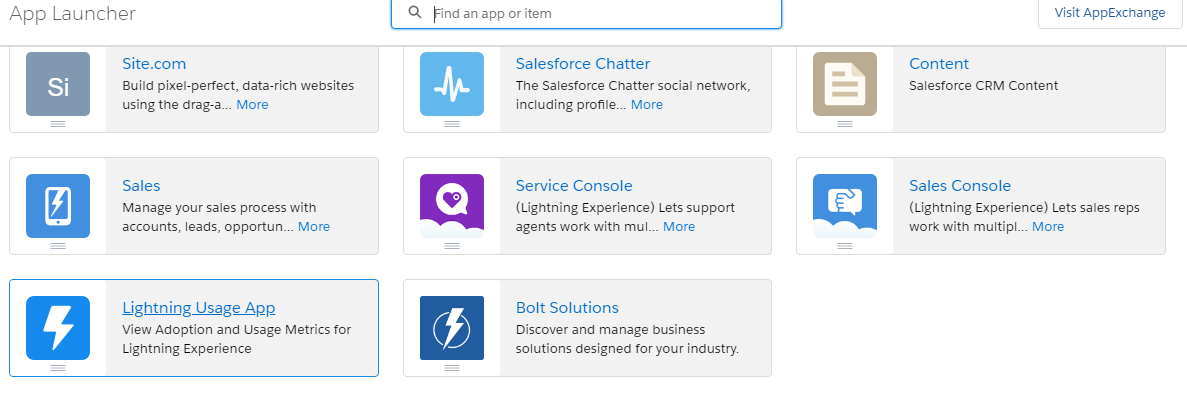Click the Bolt Solutions circular bolt icon
Image resolution: width=1187 pixels, height=397 pixels.
point(452,328)
